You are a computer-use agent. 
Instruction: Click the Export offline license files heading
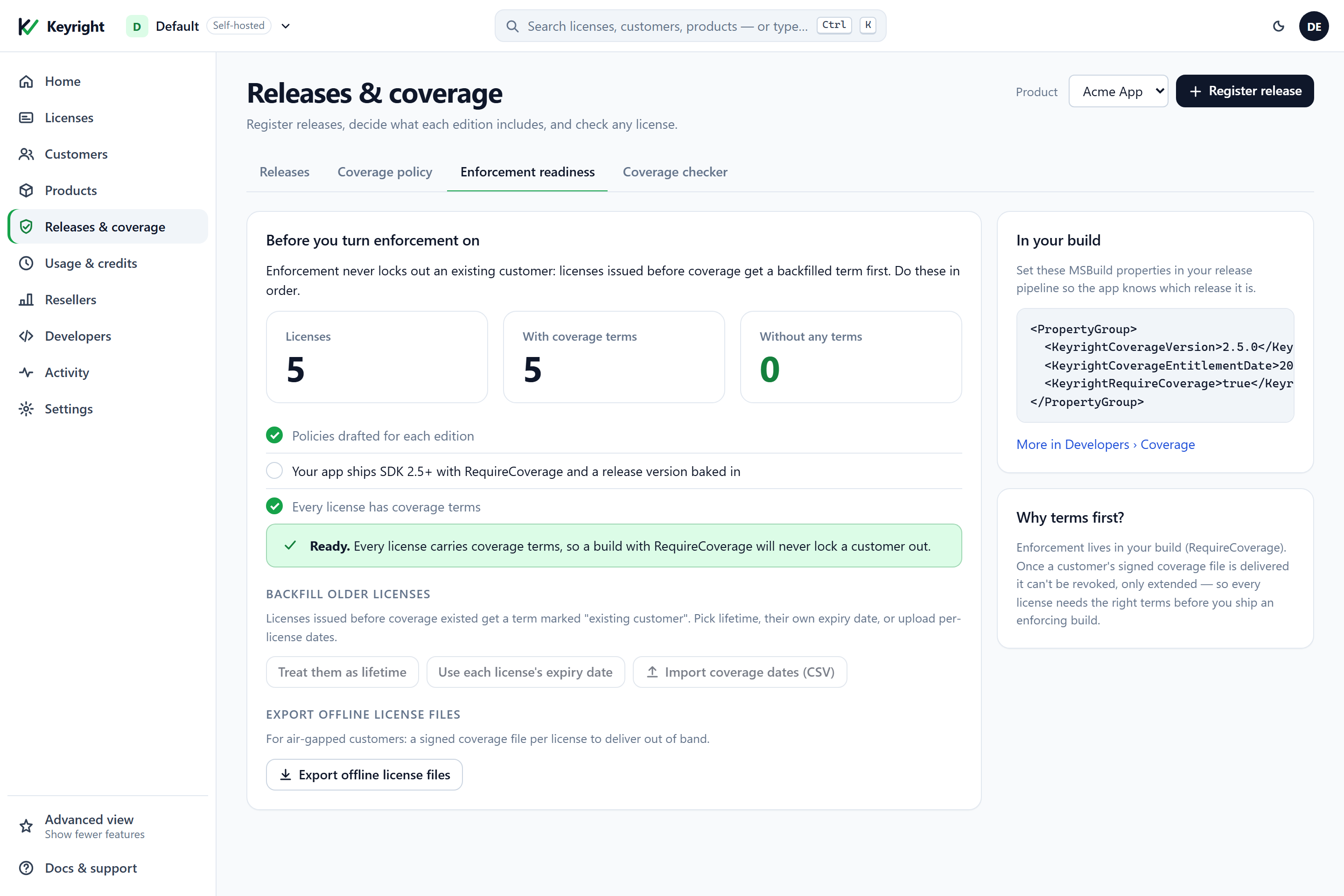[x=363, y=714]
